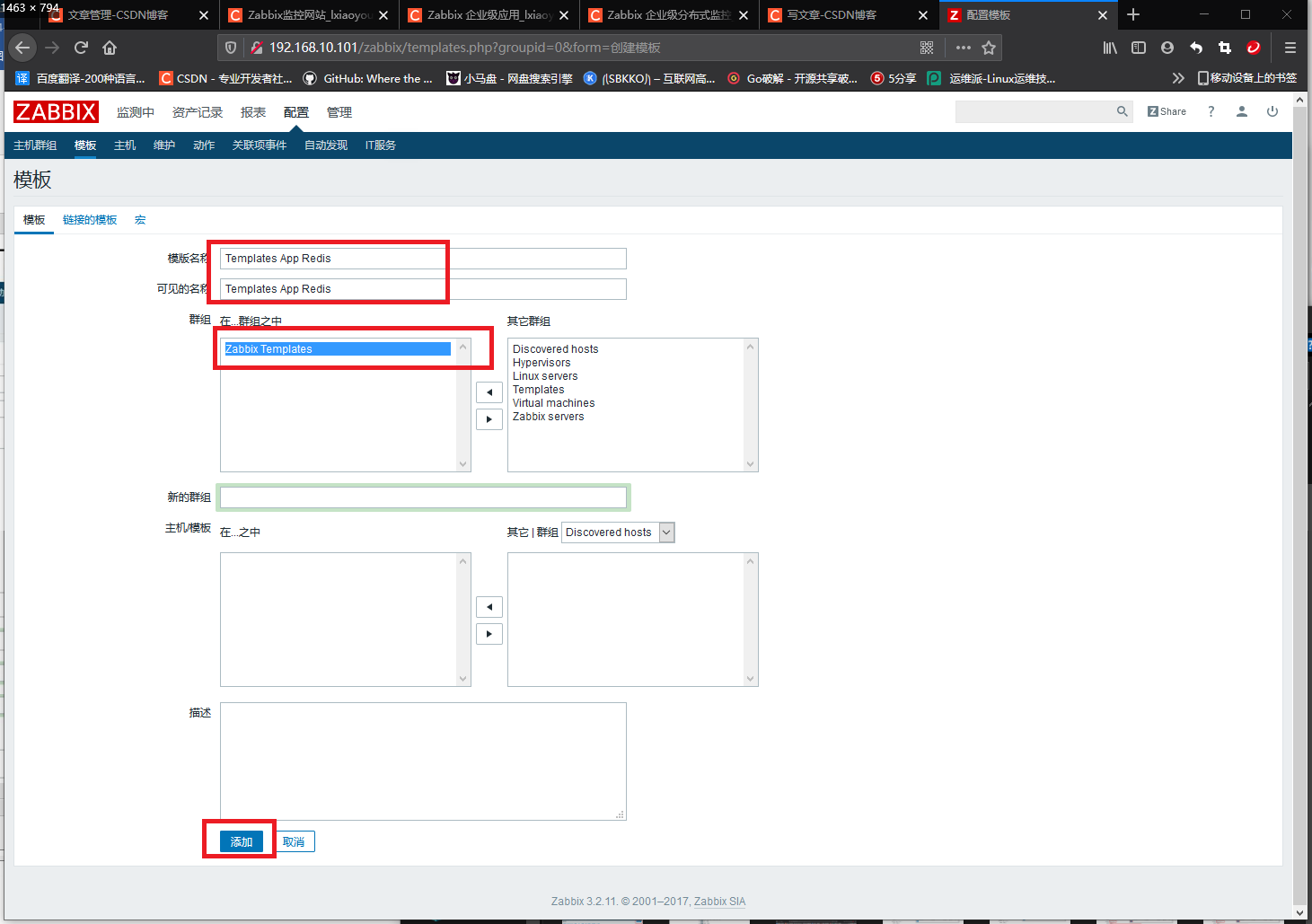The width and height of the screenshot is (1312, 924).
Task: Open the page actions three-dots menu
Action: 964,48
